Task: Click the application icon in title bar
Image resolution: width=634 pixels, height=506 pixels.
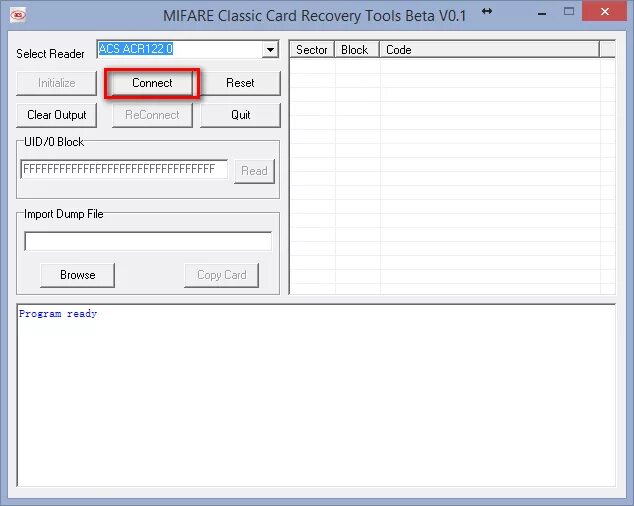Action: point(18,15)
